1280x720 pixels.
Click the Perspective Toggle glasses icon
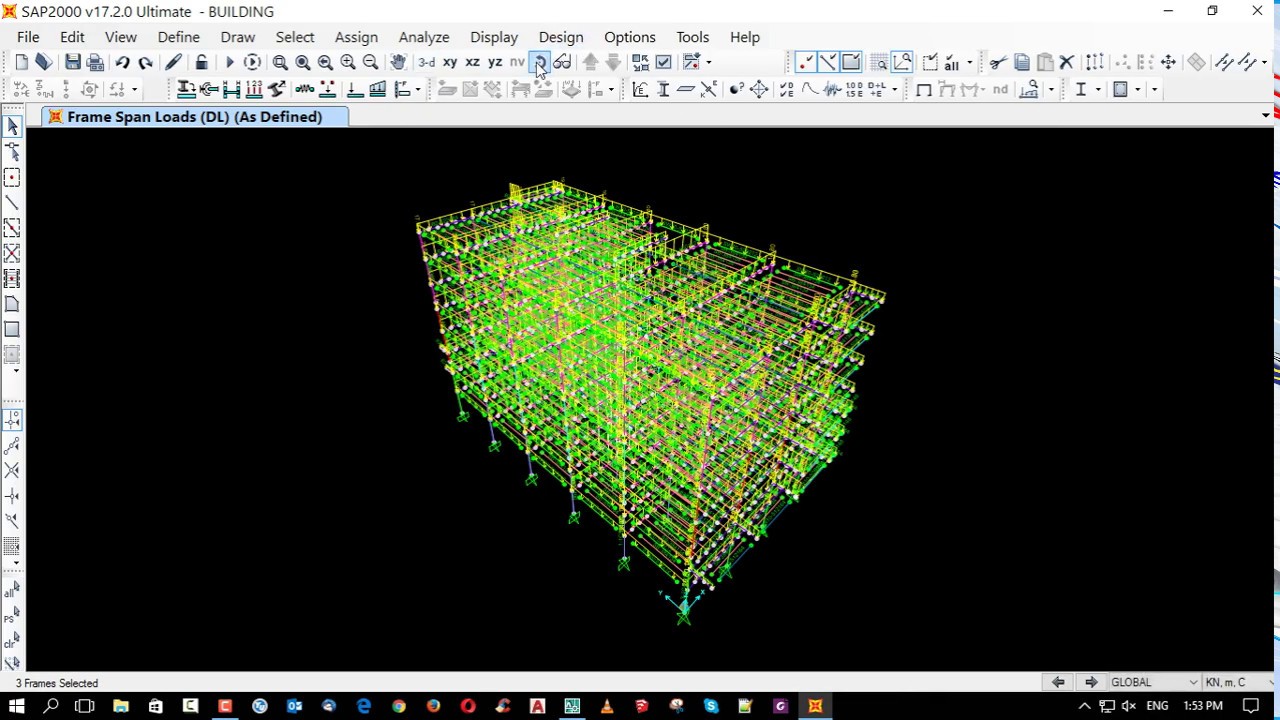coord(562,62)
